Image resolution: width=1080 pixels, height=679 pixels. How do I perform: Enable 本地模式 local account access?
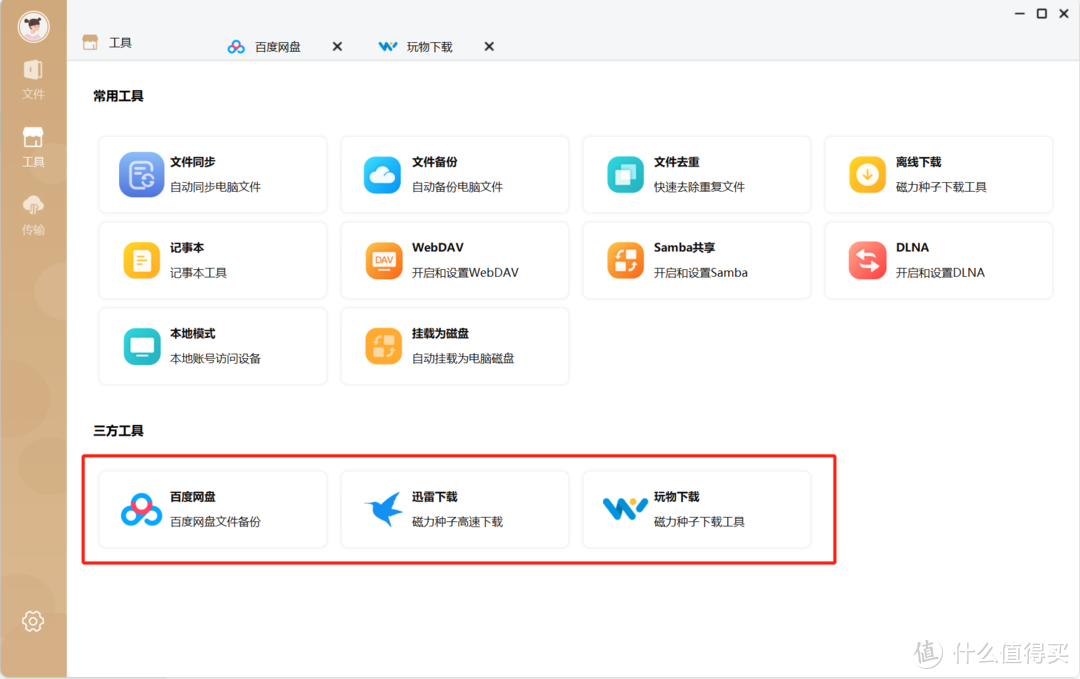point(212,346)
